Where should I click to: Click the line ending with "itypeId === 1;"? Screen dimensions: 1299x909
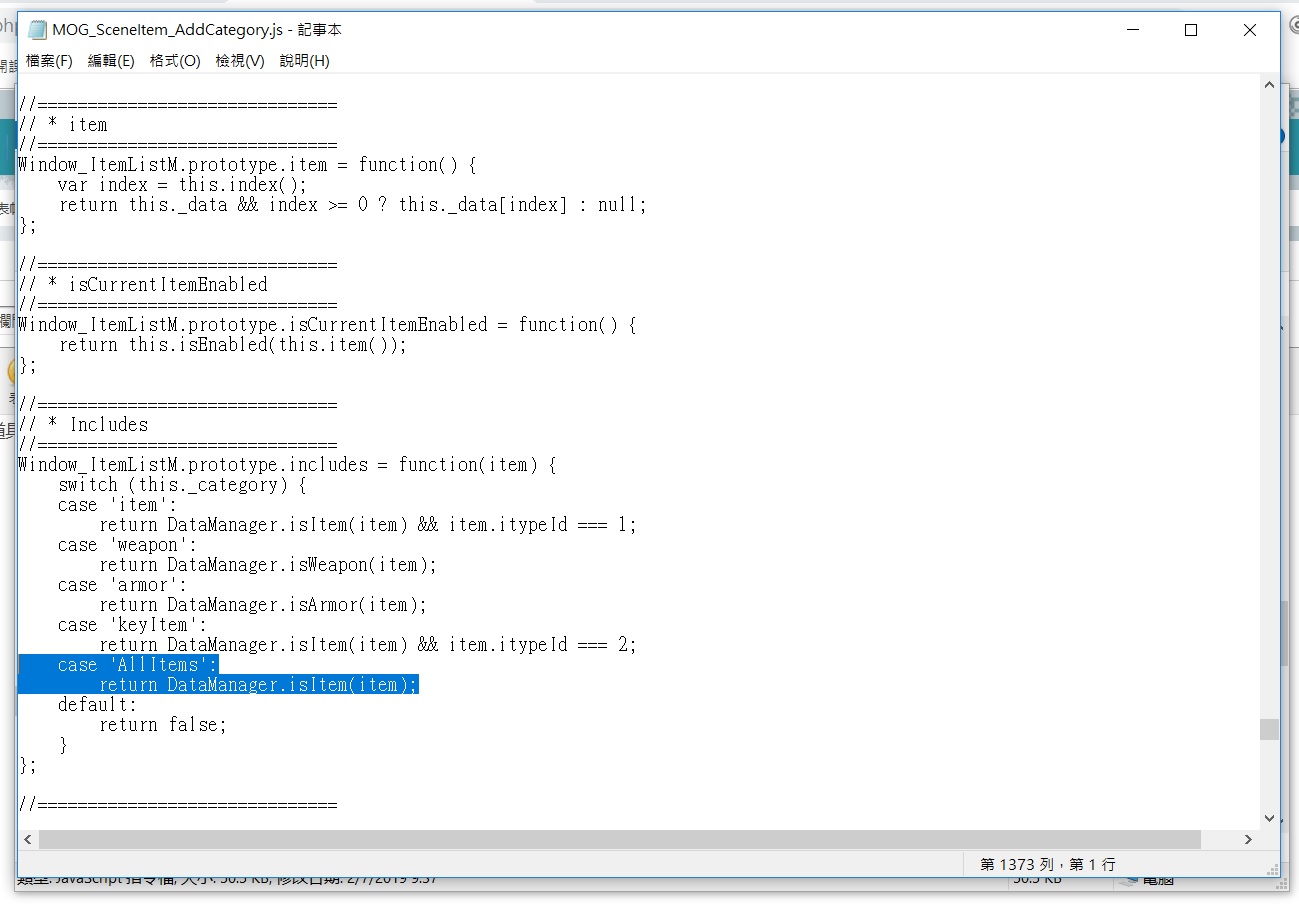tap(368, 525)
